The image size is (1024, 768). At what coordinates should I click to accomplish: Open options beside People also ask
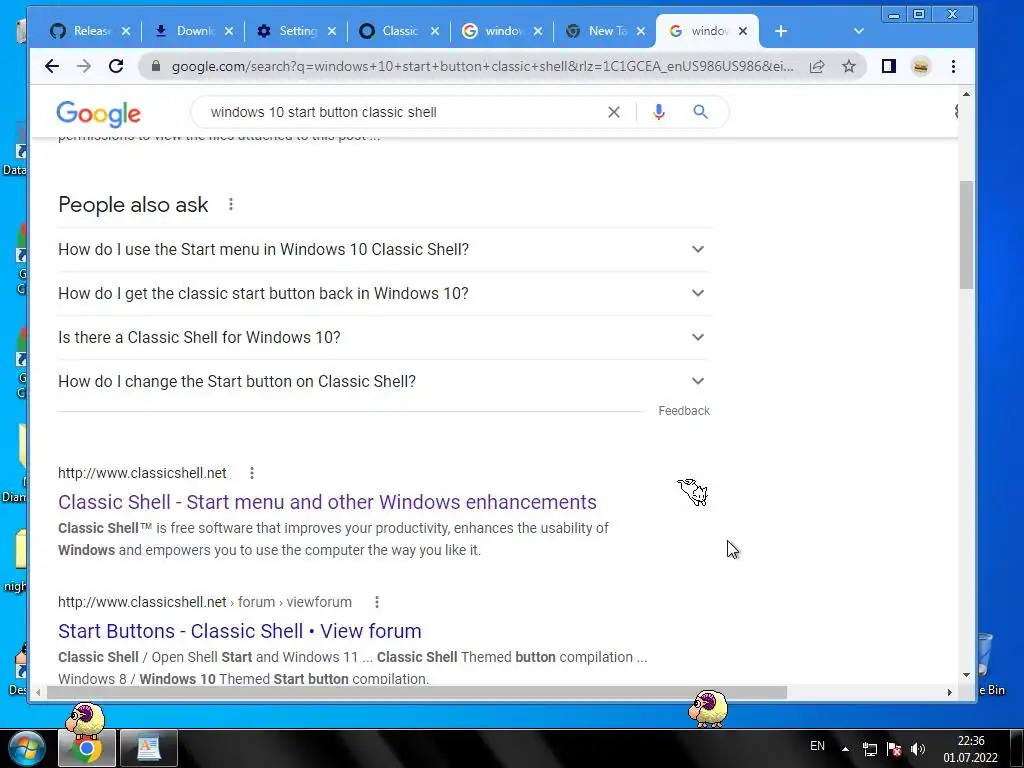point(231,204)
